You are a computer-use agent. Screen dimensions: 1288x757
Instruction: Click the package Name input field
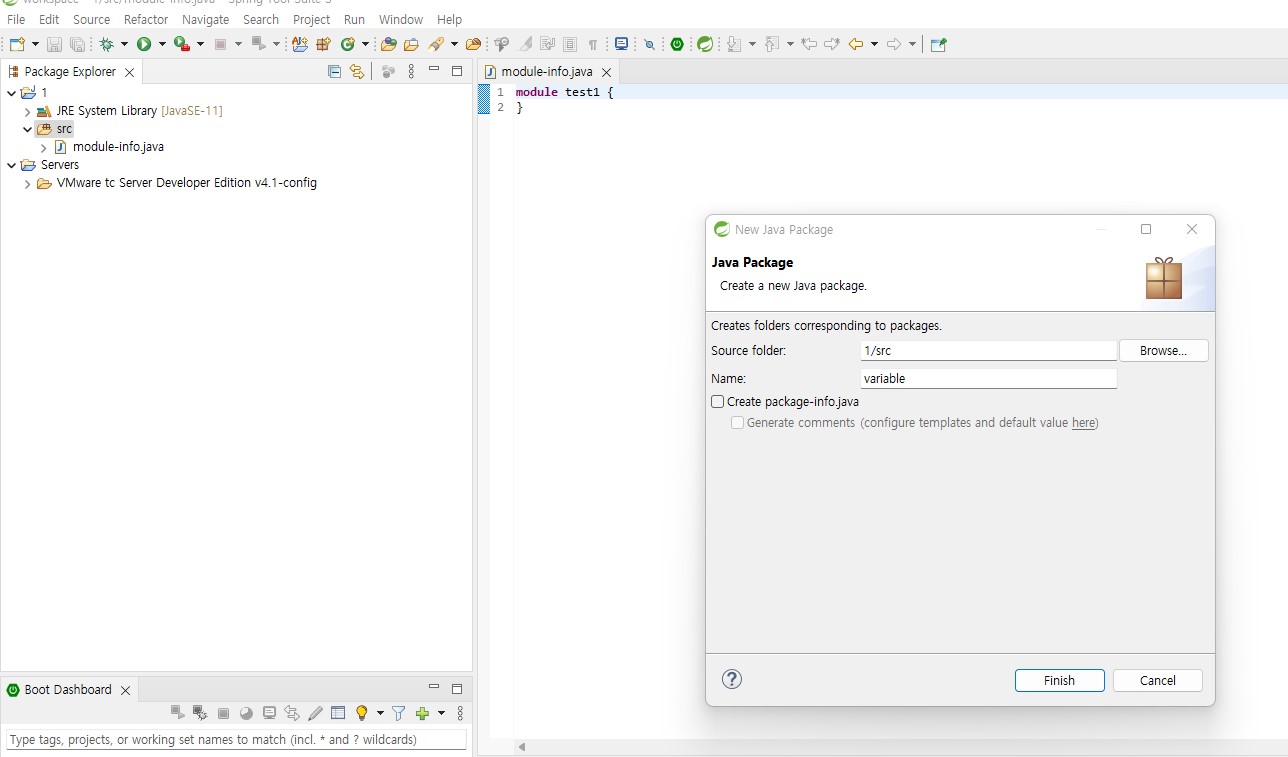[988, 379]
